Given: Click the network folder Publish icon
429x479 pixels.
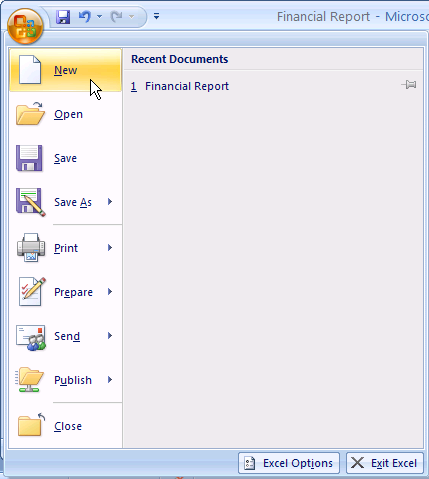Looking at the screenshot, I should pos(29,380).
